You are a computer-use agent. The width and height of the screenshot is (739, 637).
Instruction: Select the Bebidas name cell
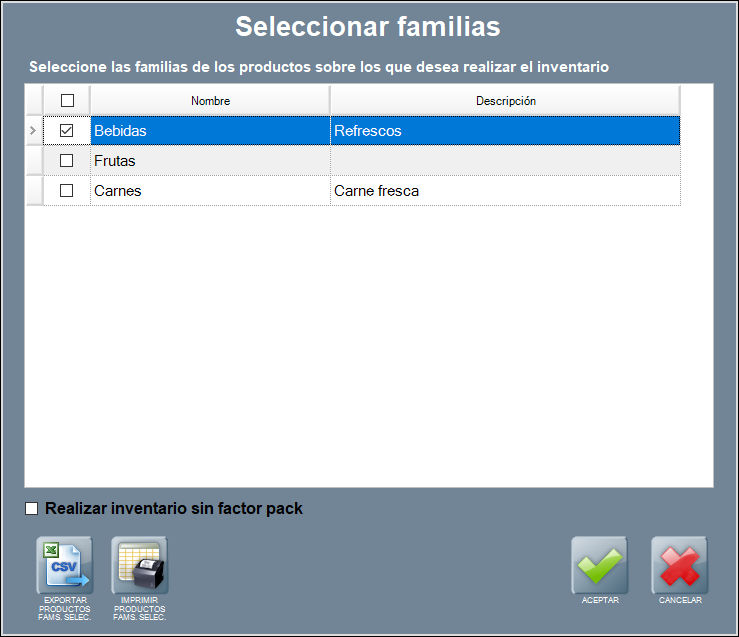tap(210, 131)
